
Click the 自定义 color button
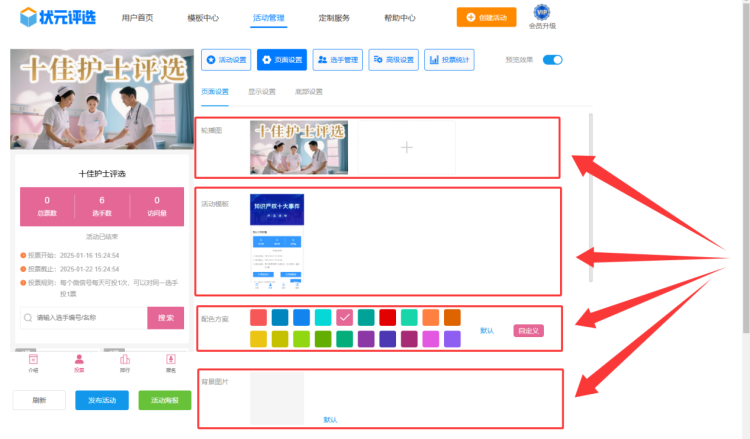tap(528, 330)
